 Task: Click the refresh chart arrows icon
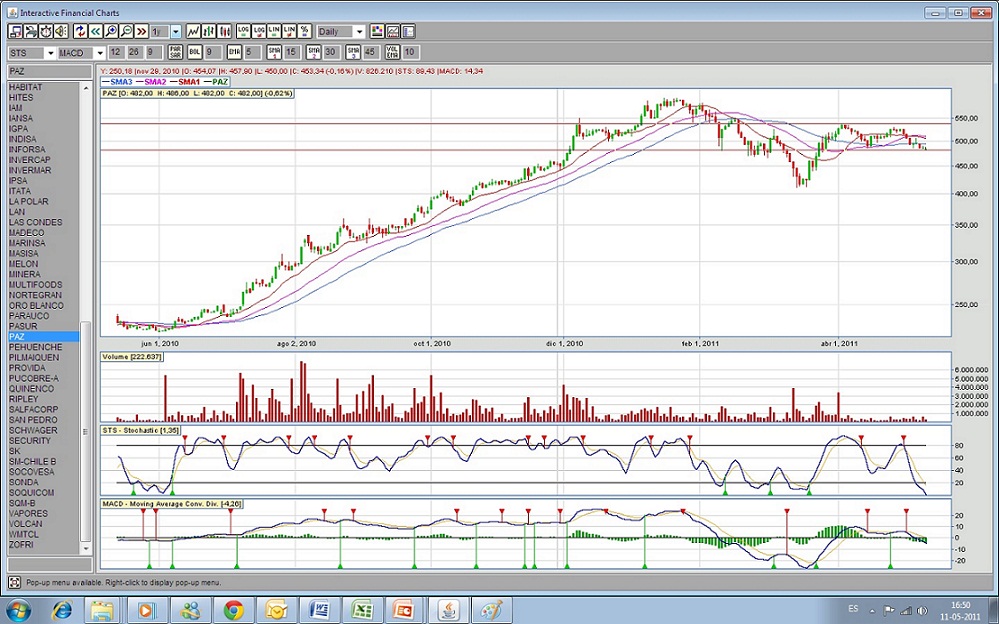point(80,31)
